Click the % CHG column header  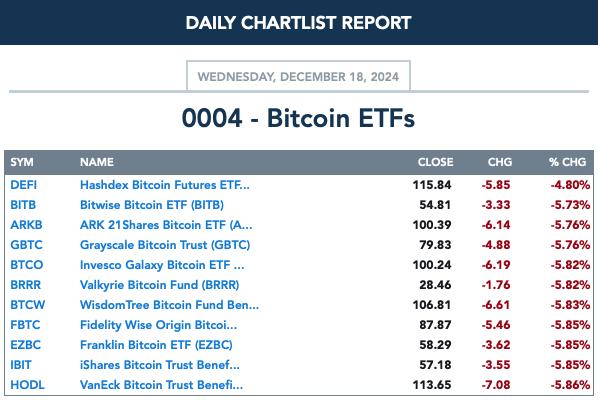click(x=567, y=162)
